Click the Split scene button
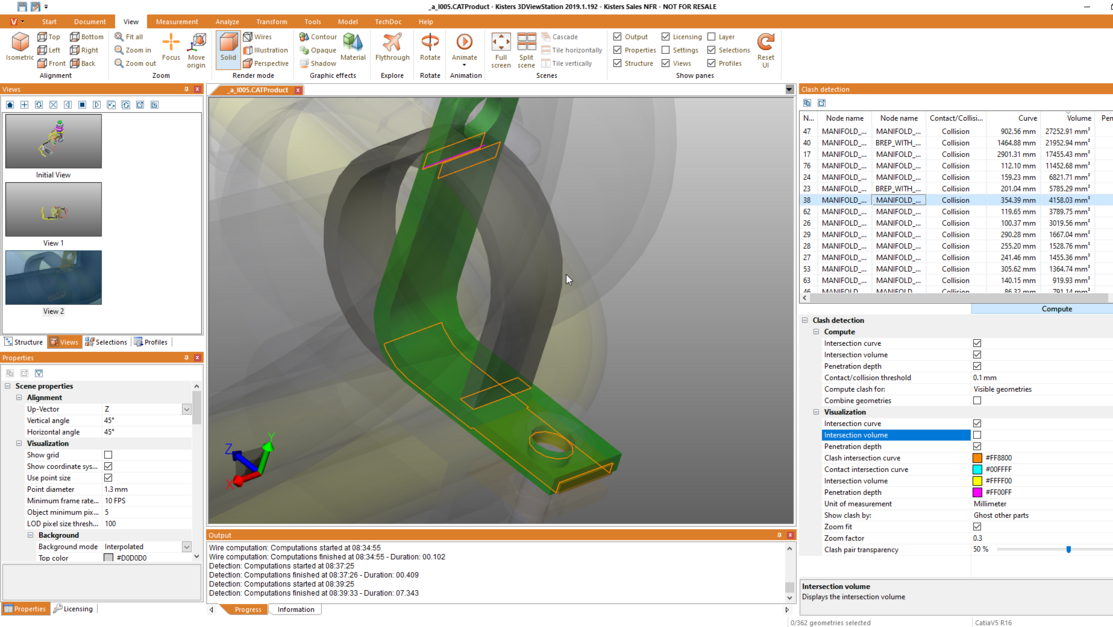 point(527,50)
